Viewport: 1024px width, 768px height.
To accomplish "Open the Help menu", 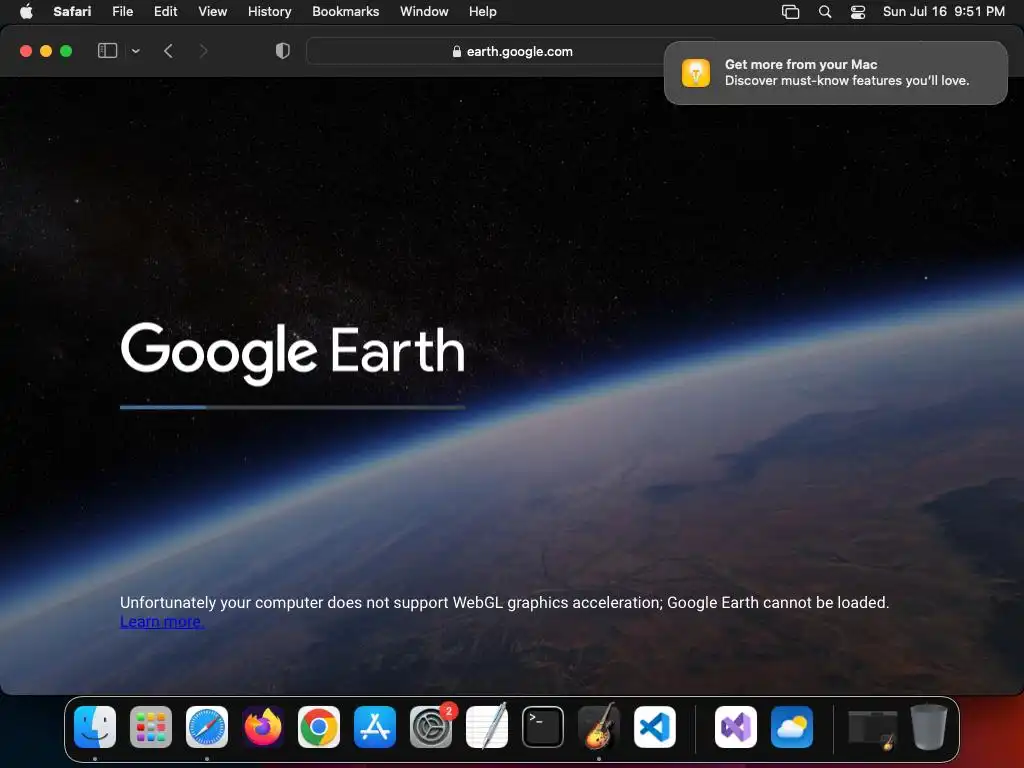I will coord(483,11).
